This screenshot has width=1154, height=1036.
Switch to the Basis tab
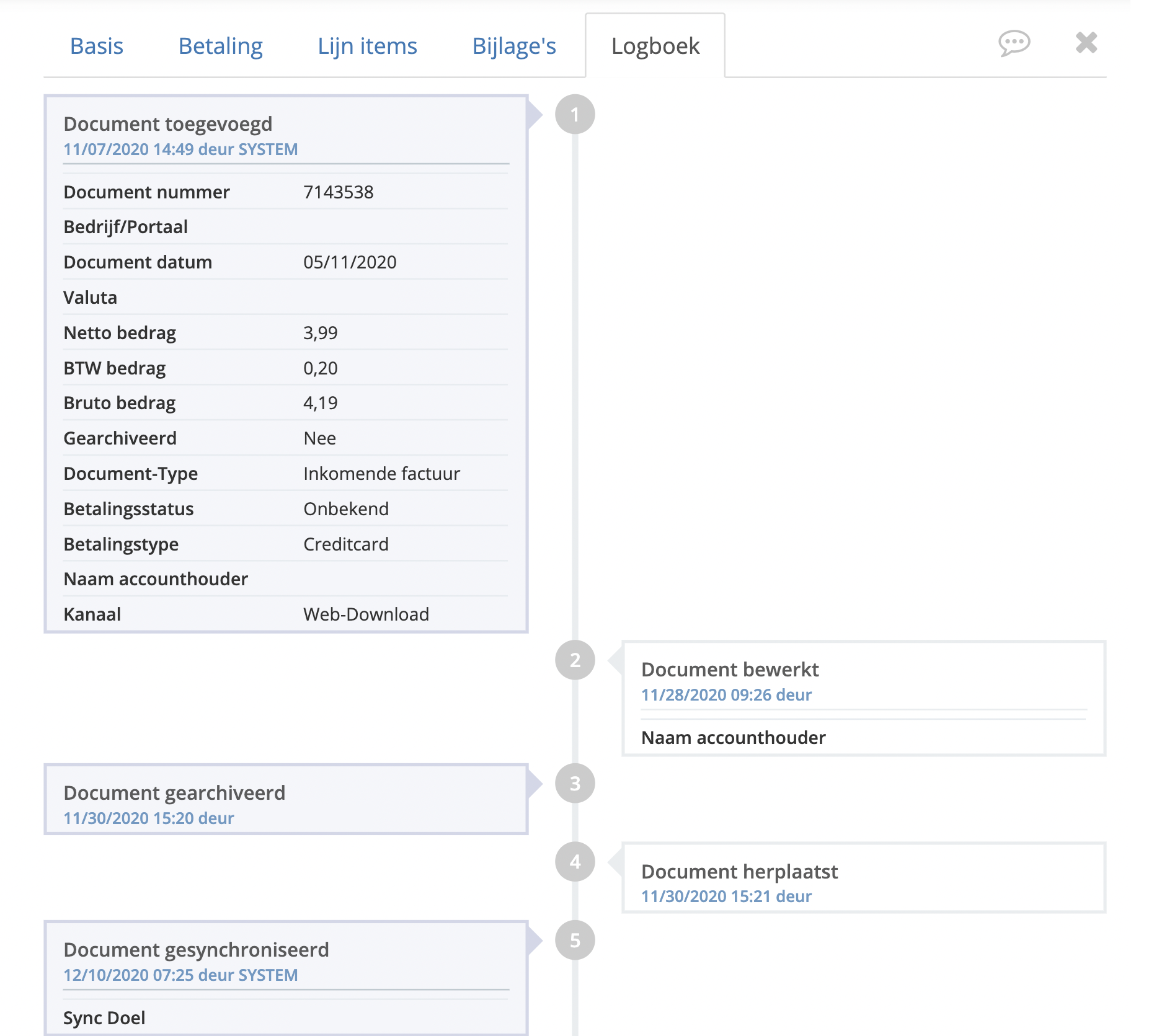point(97,46)
